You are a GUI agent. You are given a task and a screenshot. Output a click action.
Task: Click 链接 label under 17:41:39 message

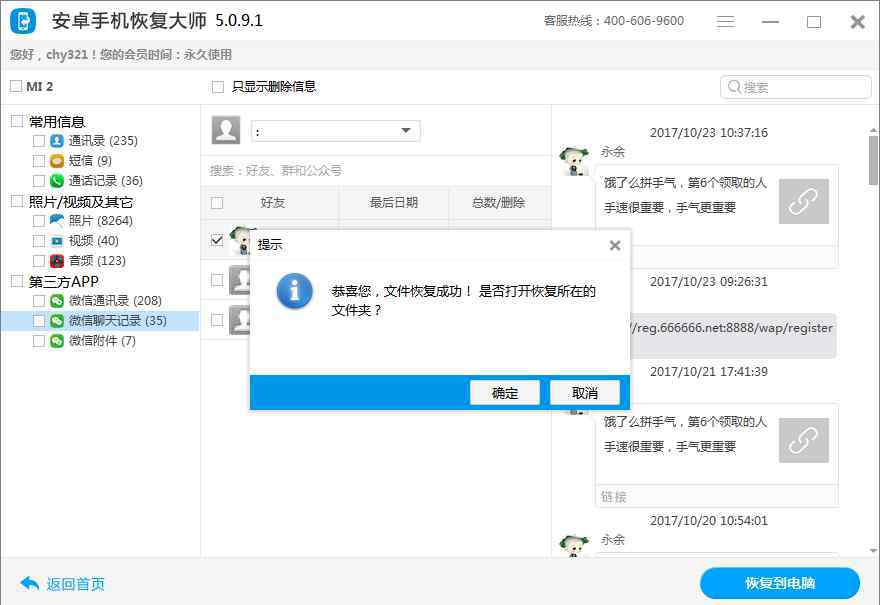pyautogui.click(x=613, y=497)
